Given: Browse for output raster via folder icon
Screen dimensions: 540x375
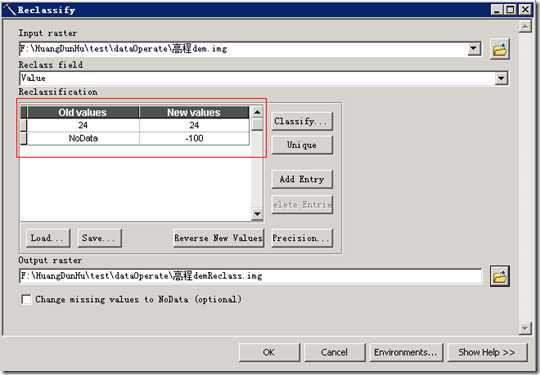Looking at the screenshot, I should (x=500, y=276).
